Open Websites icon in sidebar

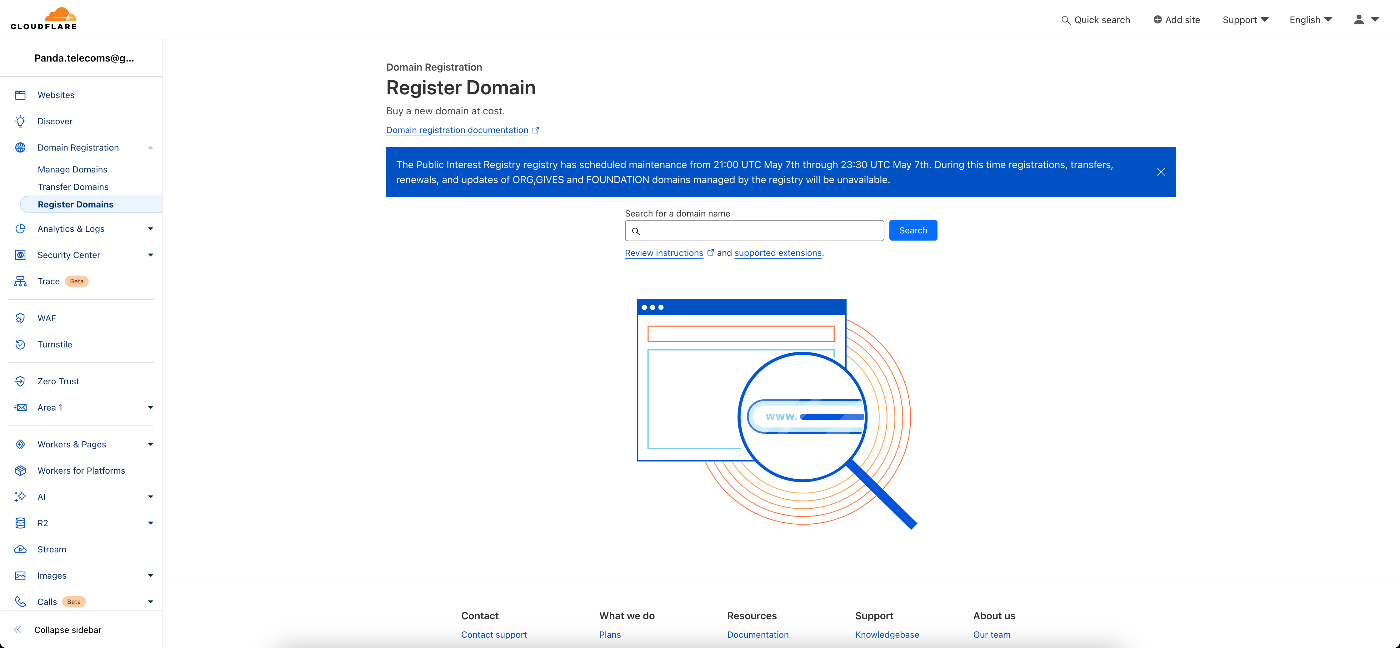coord(20,95)
